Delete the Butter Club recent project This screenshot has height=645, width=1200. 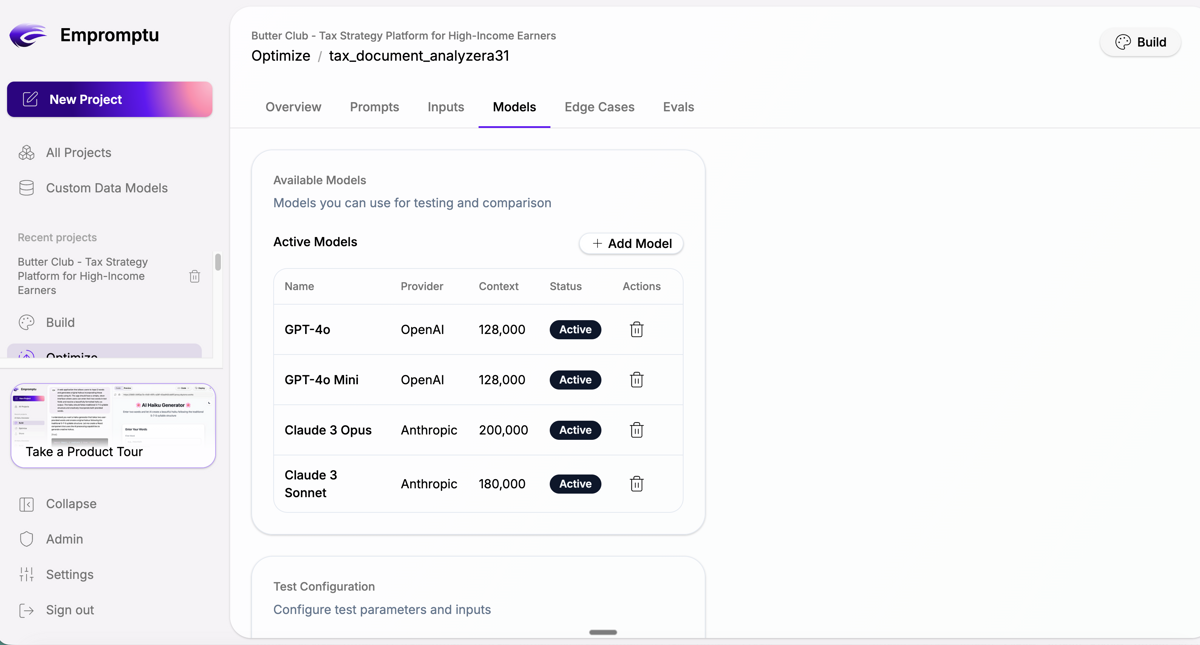click(195, 276)
